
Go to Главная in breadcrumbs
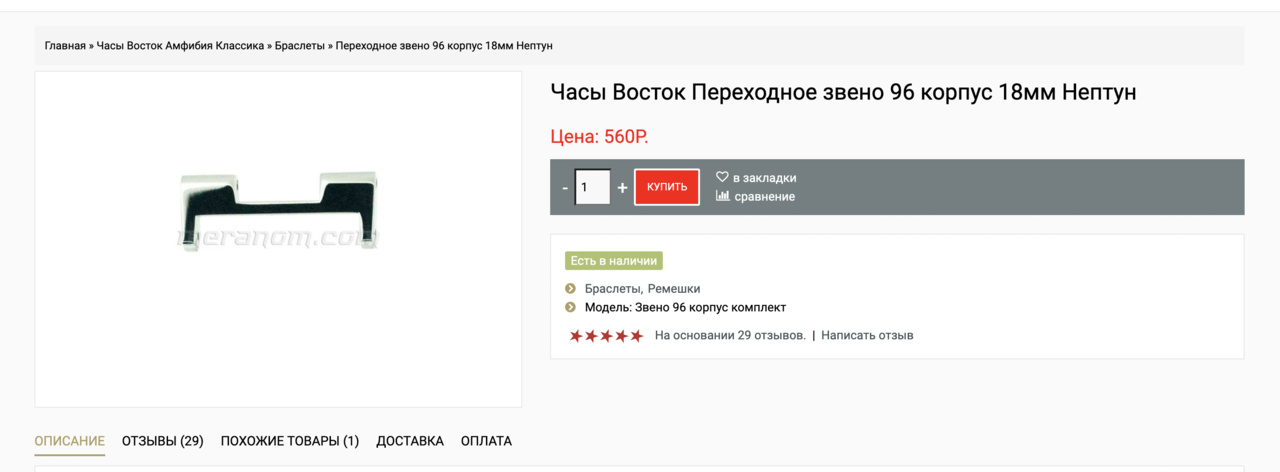point(65,46)
